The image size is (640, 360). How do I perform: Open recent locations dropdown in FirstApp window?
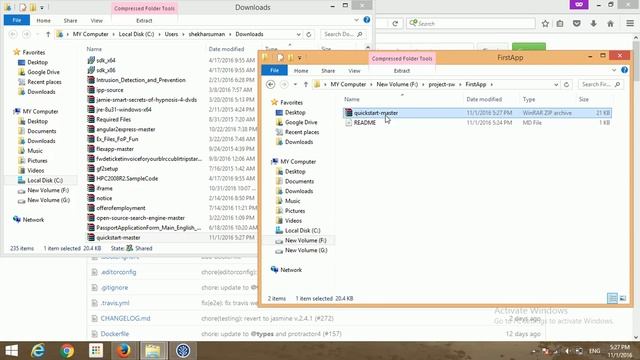pyautogui.click(x=295, y=84)
